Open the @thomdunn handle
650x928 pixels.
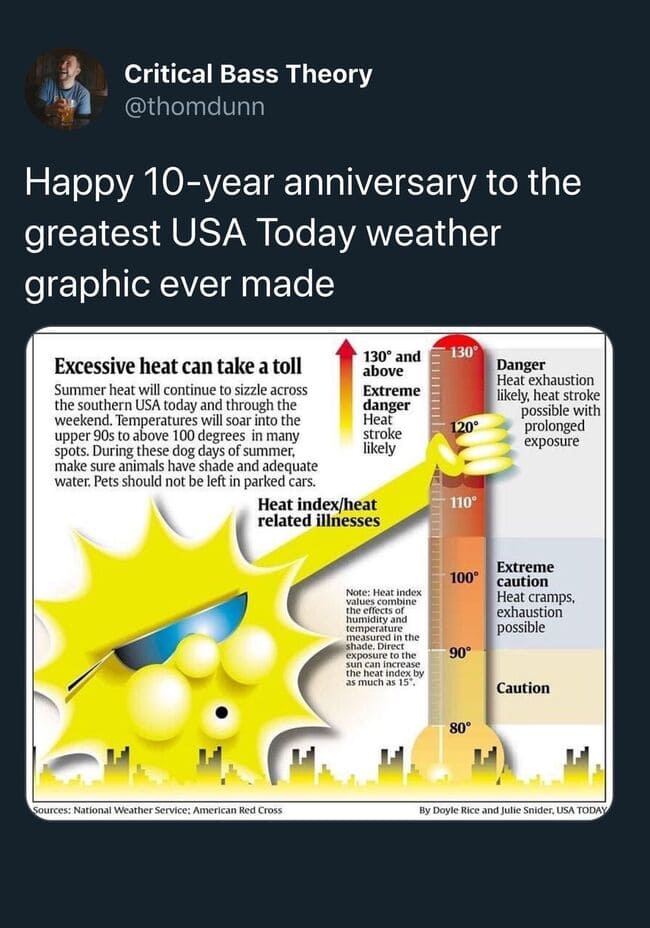(195, 106)
